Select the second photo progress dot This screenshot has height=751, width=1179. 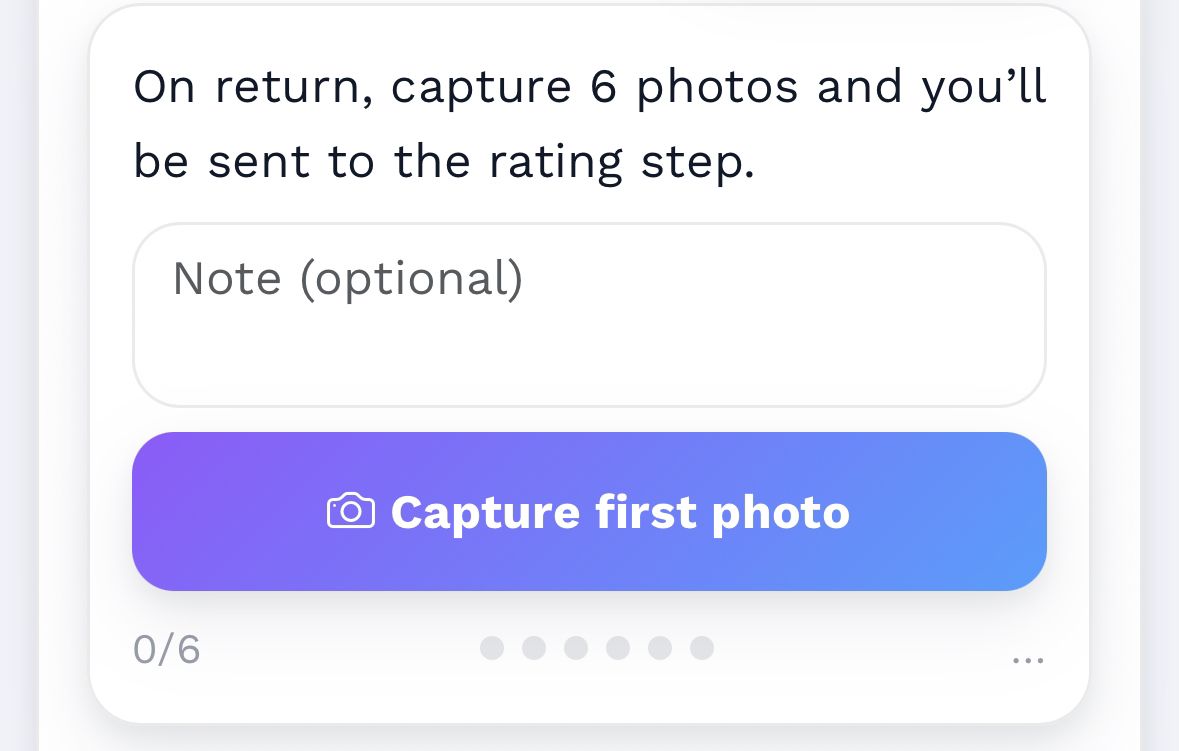pos(534,648)
